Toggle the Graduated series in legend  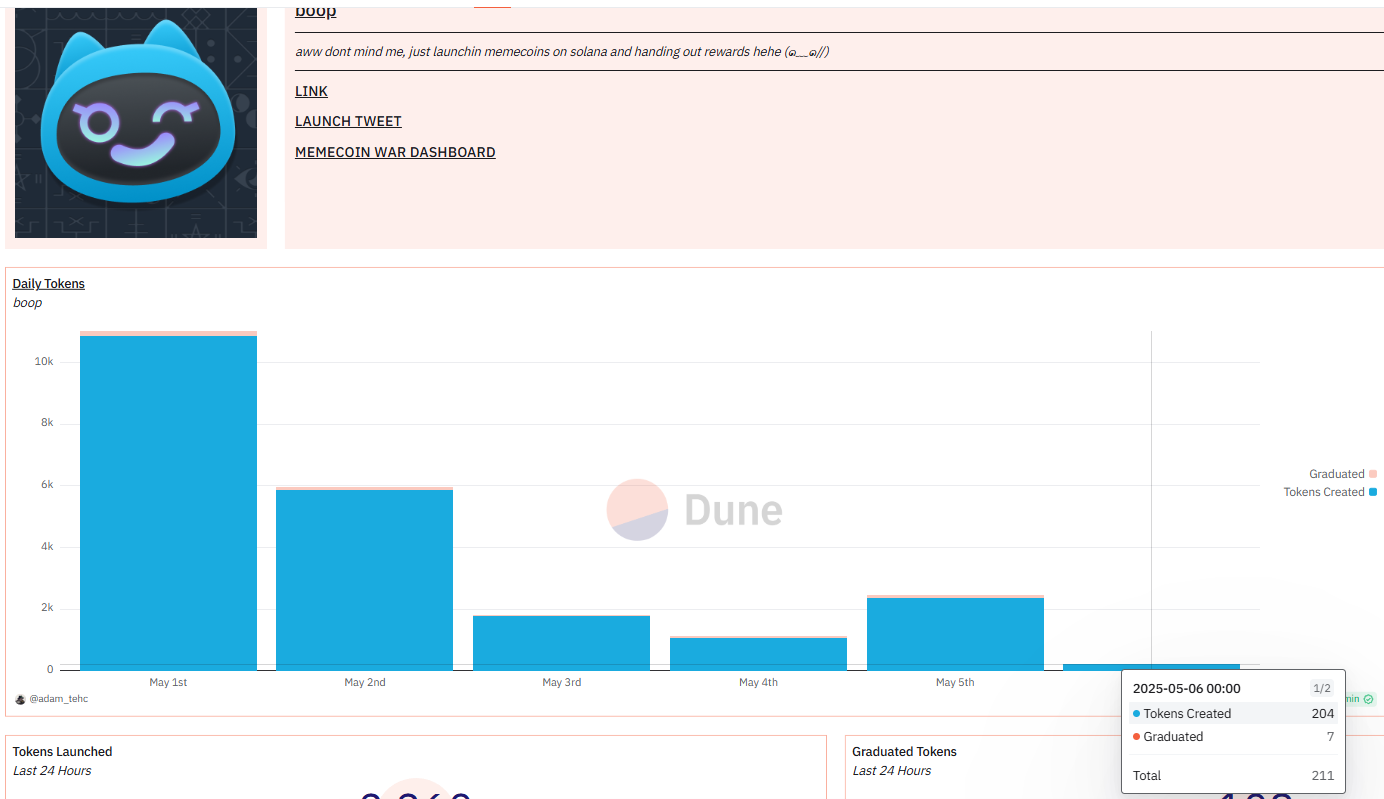pos(1336,474)
